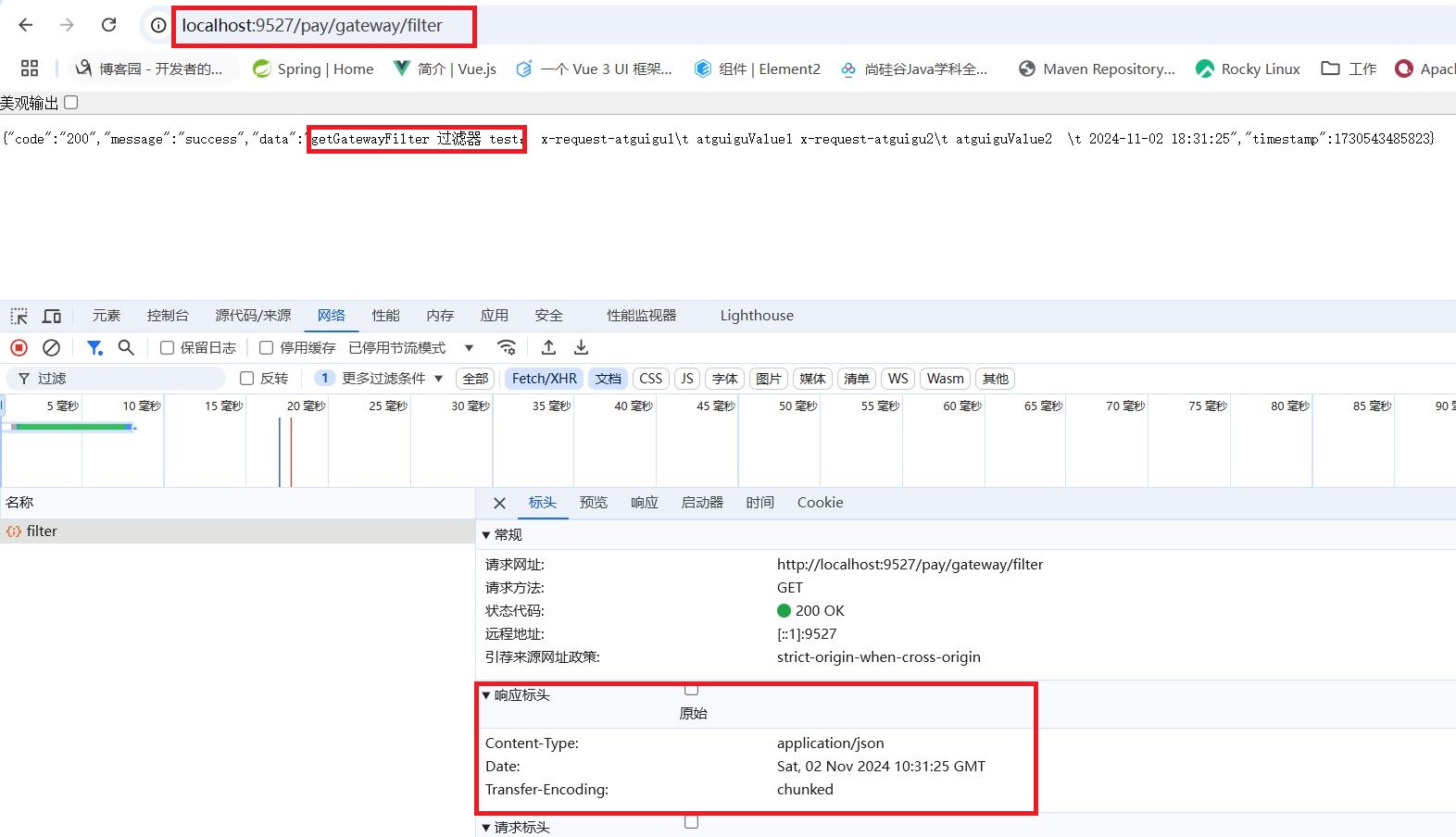Open the 已停用节流模式 throttling dropdown
Screen dimensions: 1456x837
point(411,348)
